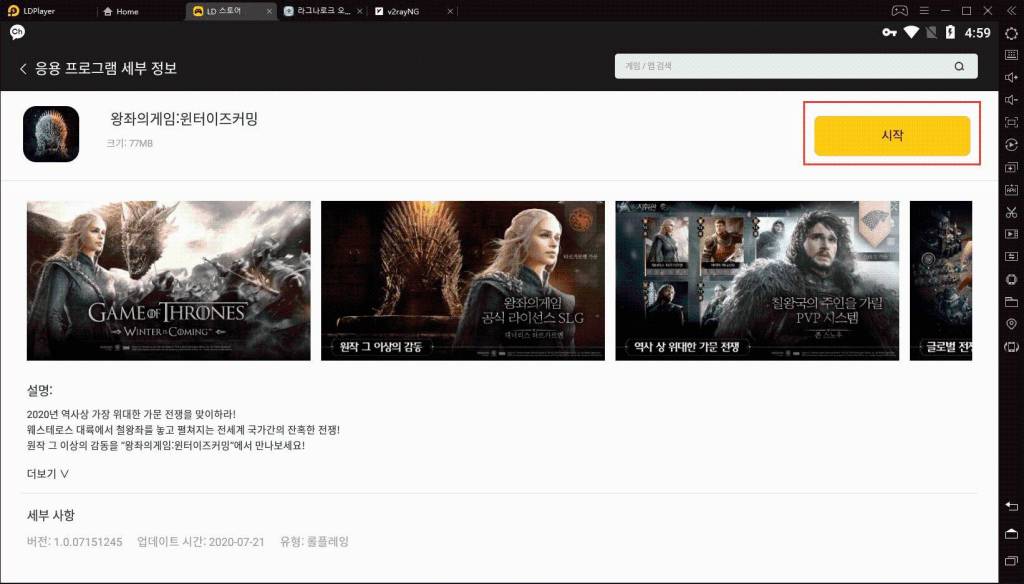
Task: Close the LD 스토어 tab
Action: pos(270,11)
